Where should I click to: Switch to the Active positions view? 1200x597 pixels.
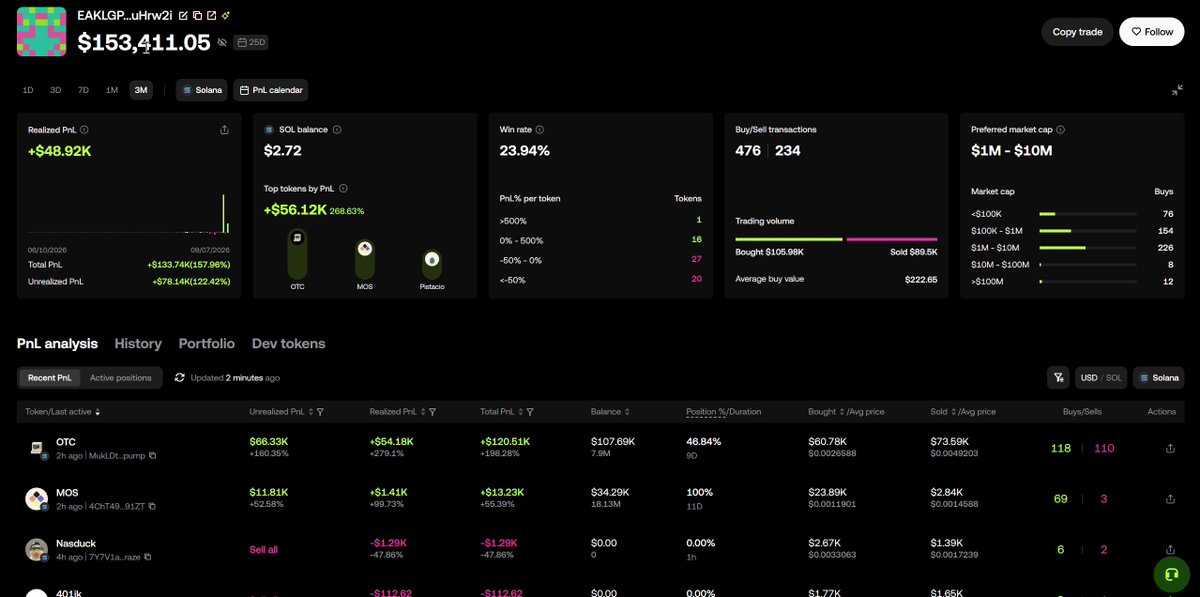pos(121,378)
